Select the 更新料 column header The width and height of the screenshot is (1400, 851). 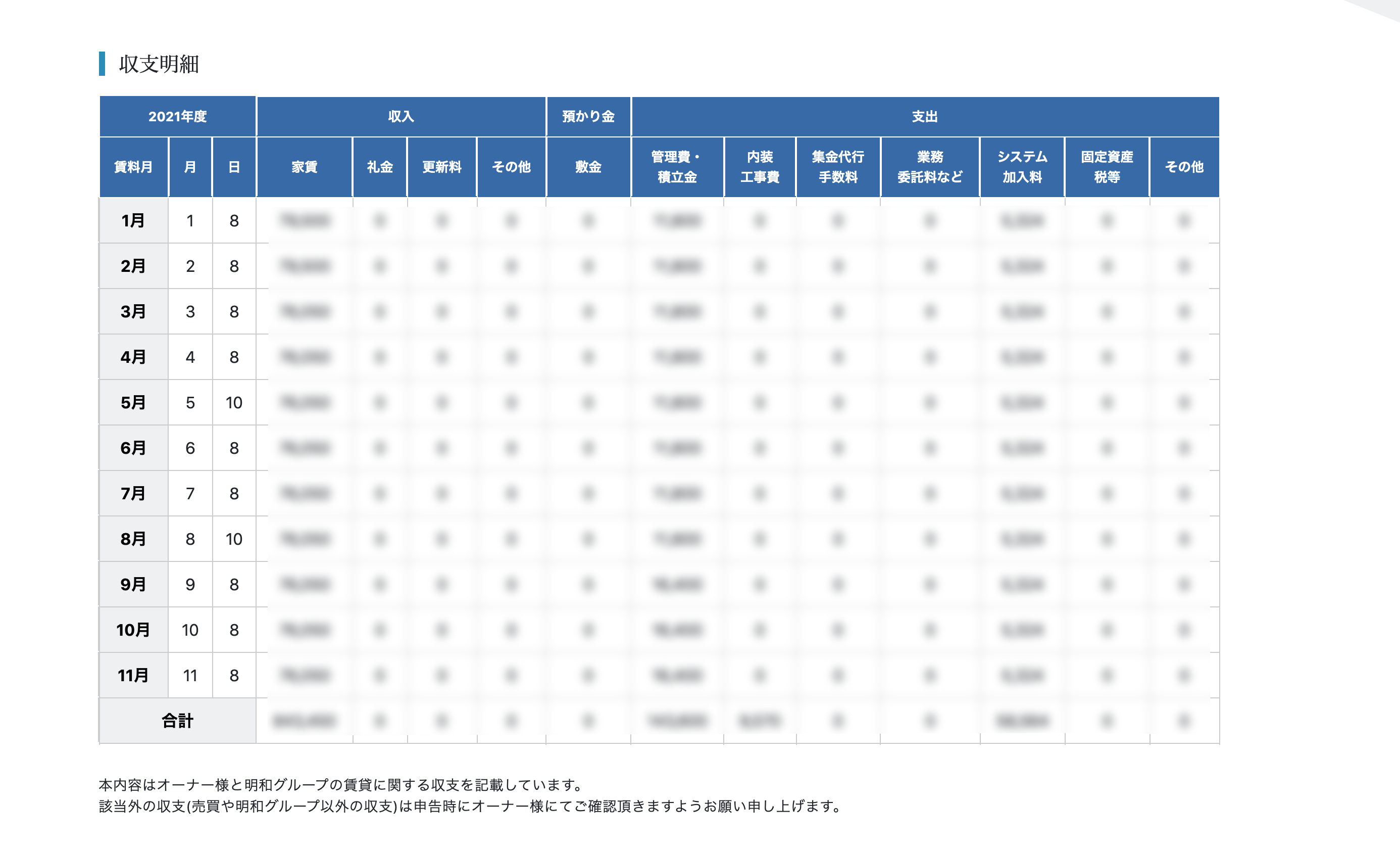442,167
